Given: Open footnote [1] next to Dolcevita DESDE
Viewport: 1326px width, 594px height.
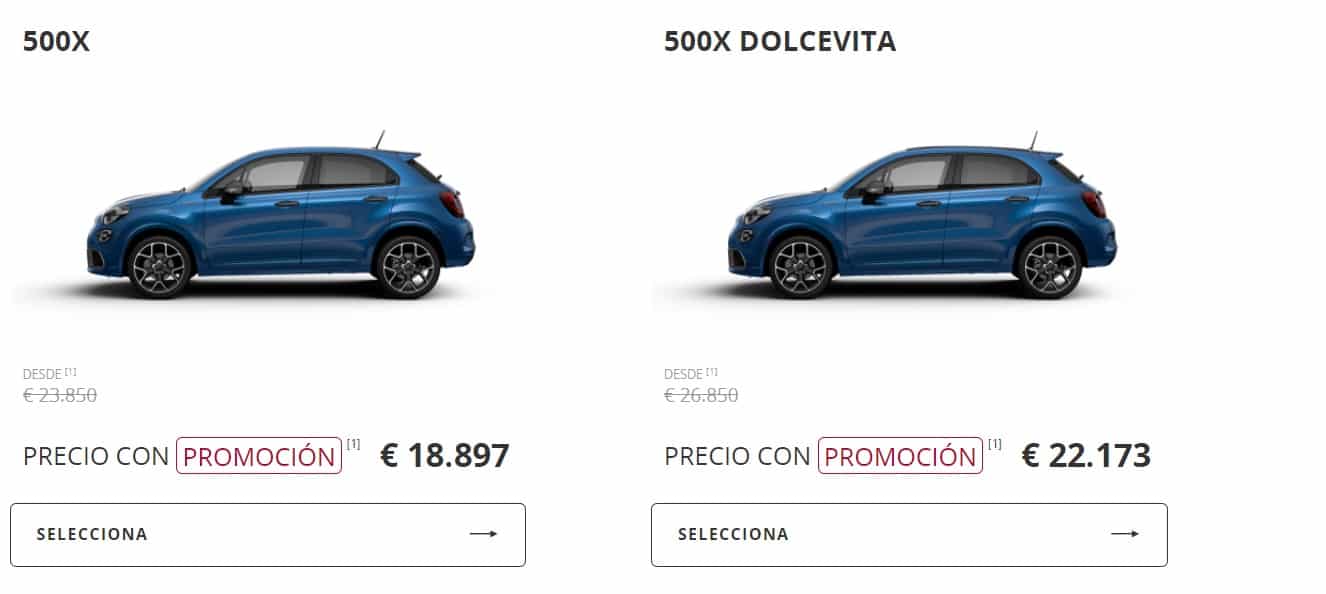Looking at the screenshot, I should click(712, 372).
